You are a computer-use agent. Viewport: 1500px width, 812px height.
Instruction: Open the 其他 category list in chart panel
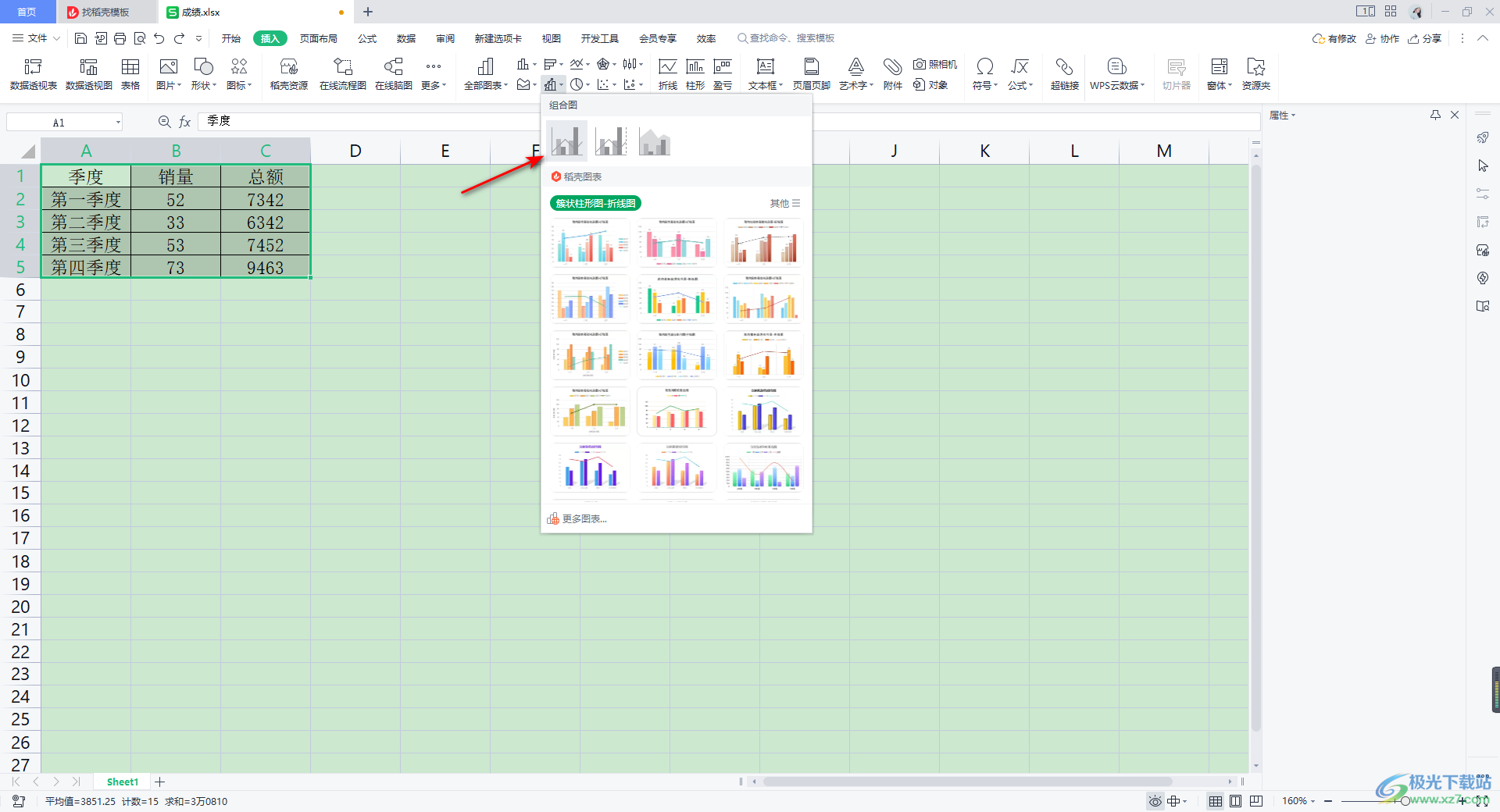[x=785, y=204]
